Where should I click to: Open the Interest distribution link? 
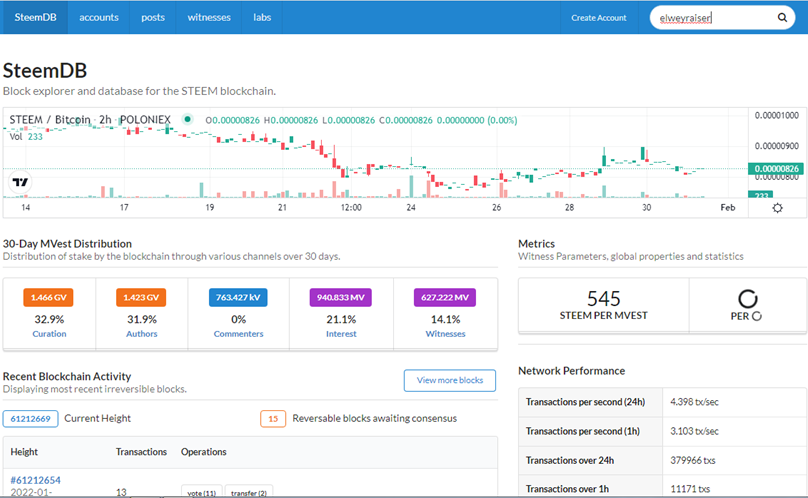click(x=341, y=334)
